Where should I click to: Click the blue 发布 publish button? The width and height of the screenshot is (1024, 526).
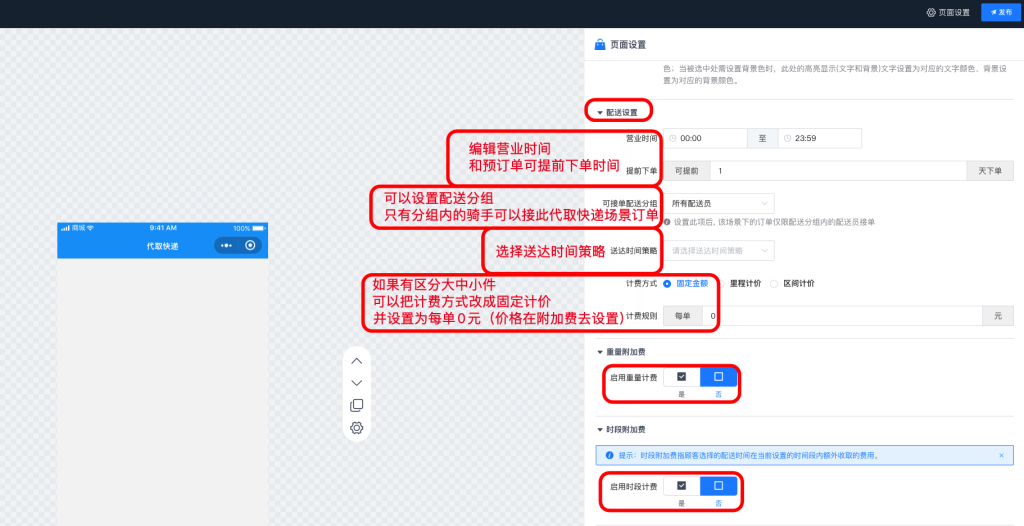pyautogui.click(x=1000, y=12)
